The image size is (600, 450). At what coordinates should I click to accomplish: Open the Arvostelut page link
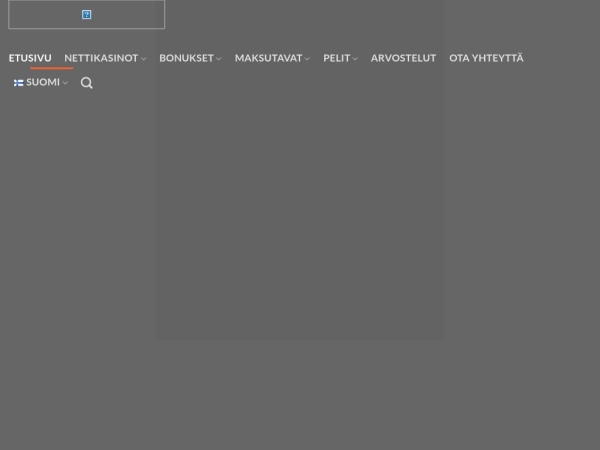click(403, 58)
